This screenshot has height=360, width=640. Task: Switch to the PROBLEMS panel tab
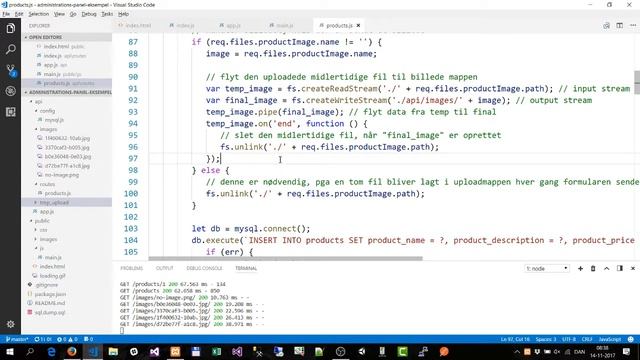[131, 268]
